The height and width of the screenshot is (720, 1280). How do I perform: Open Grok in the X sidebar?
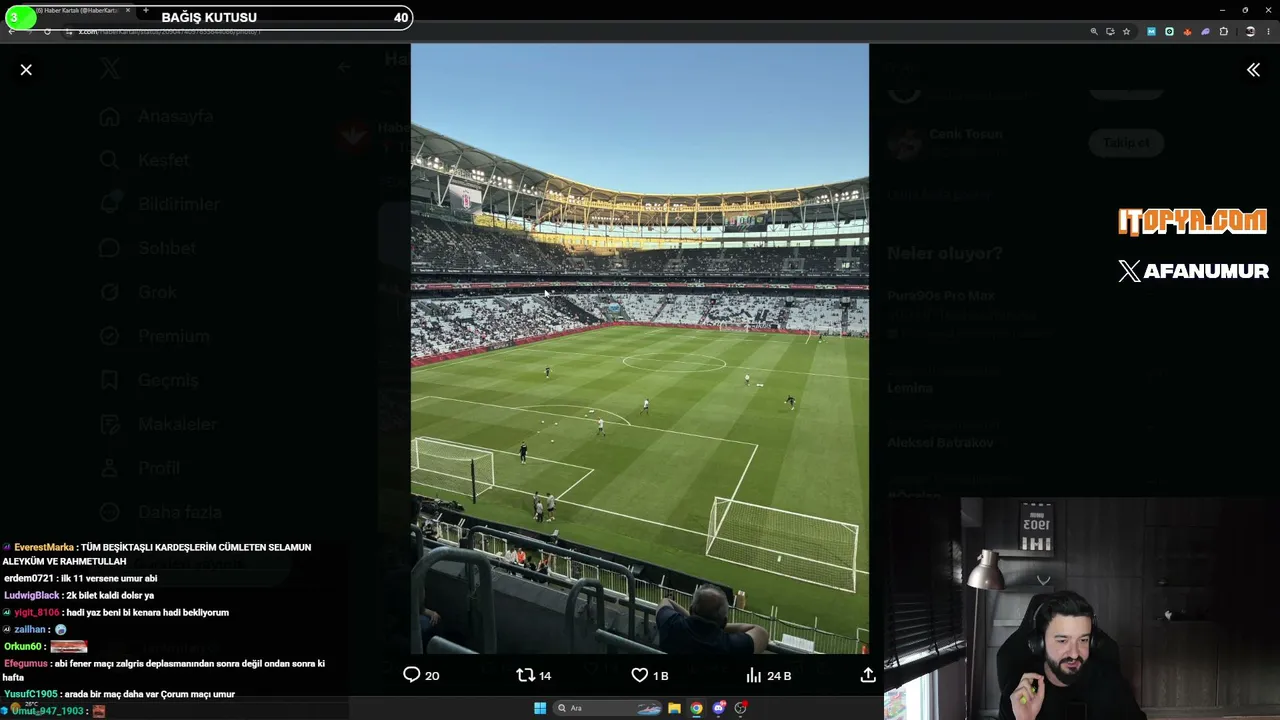(x=139, y=292)
